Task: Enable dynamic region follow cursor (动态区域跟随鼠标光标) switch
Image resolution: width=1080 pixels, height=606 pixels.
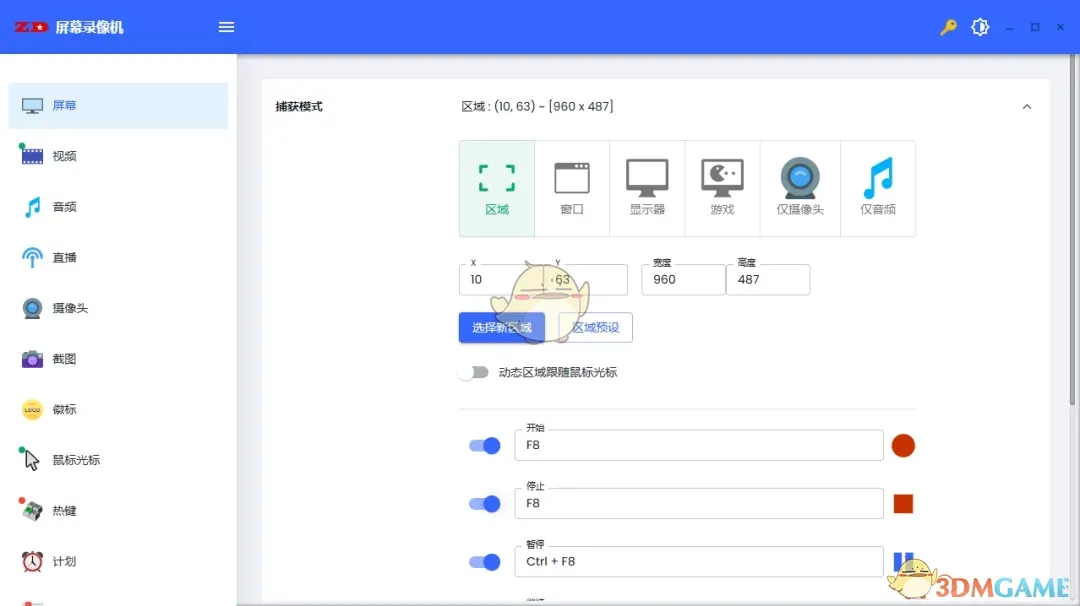Action: 474,372
